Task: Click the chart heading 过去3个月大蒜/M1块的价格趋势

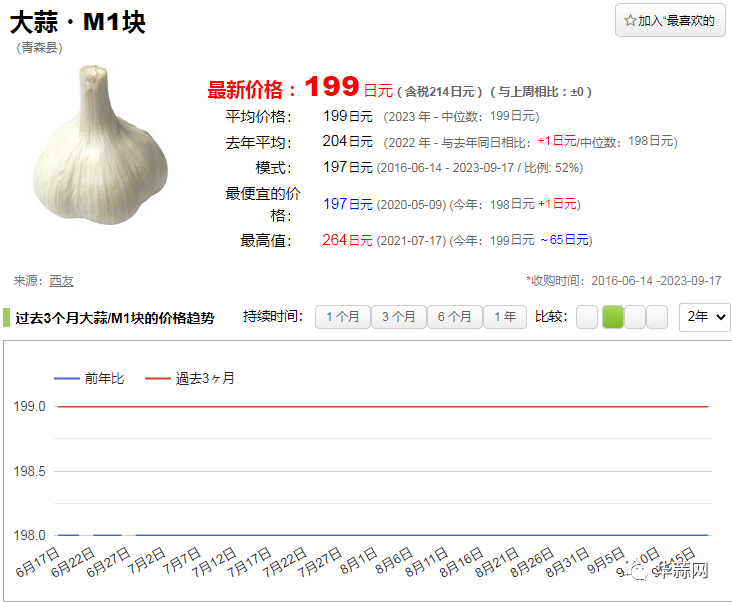Action: pyautogui.click(x=115, y=318)
